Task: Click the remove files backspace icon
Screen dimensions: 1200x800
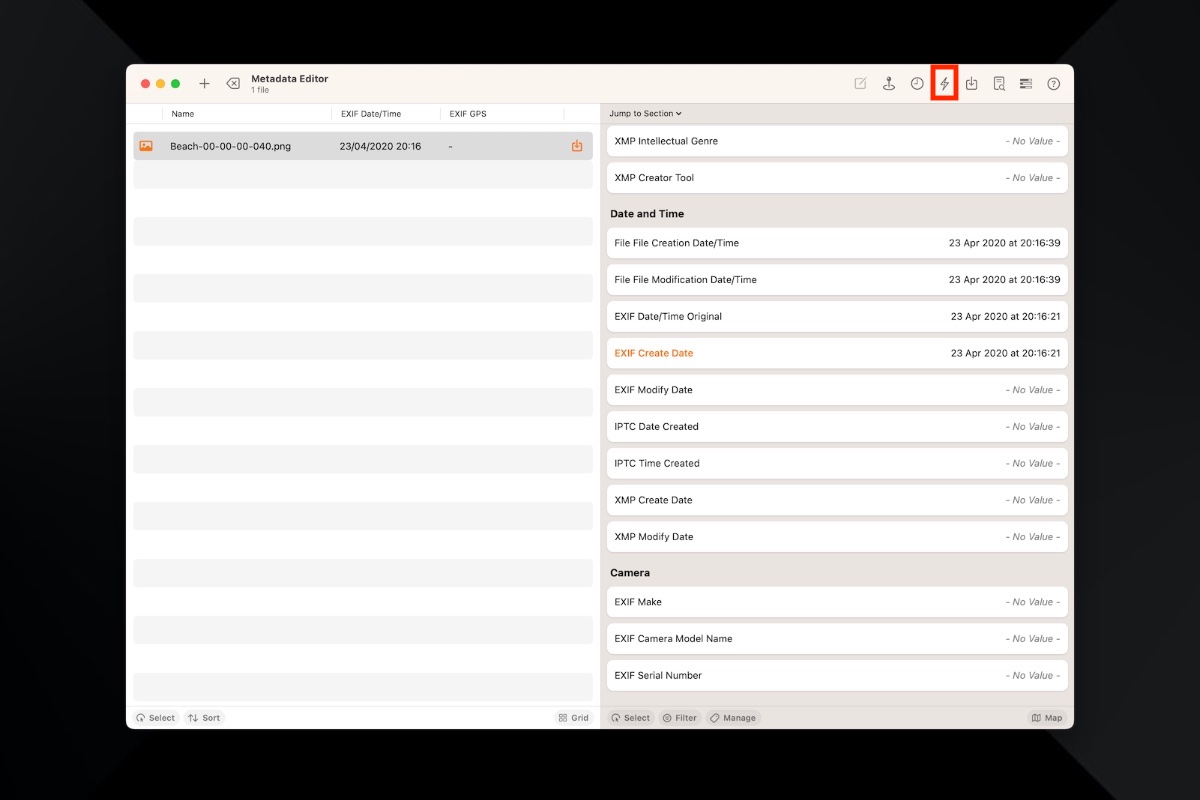Action: tap(233, 84)
